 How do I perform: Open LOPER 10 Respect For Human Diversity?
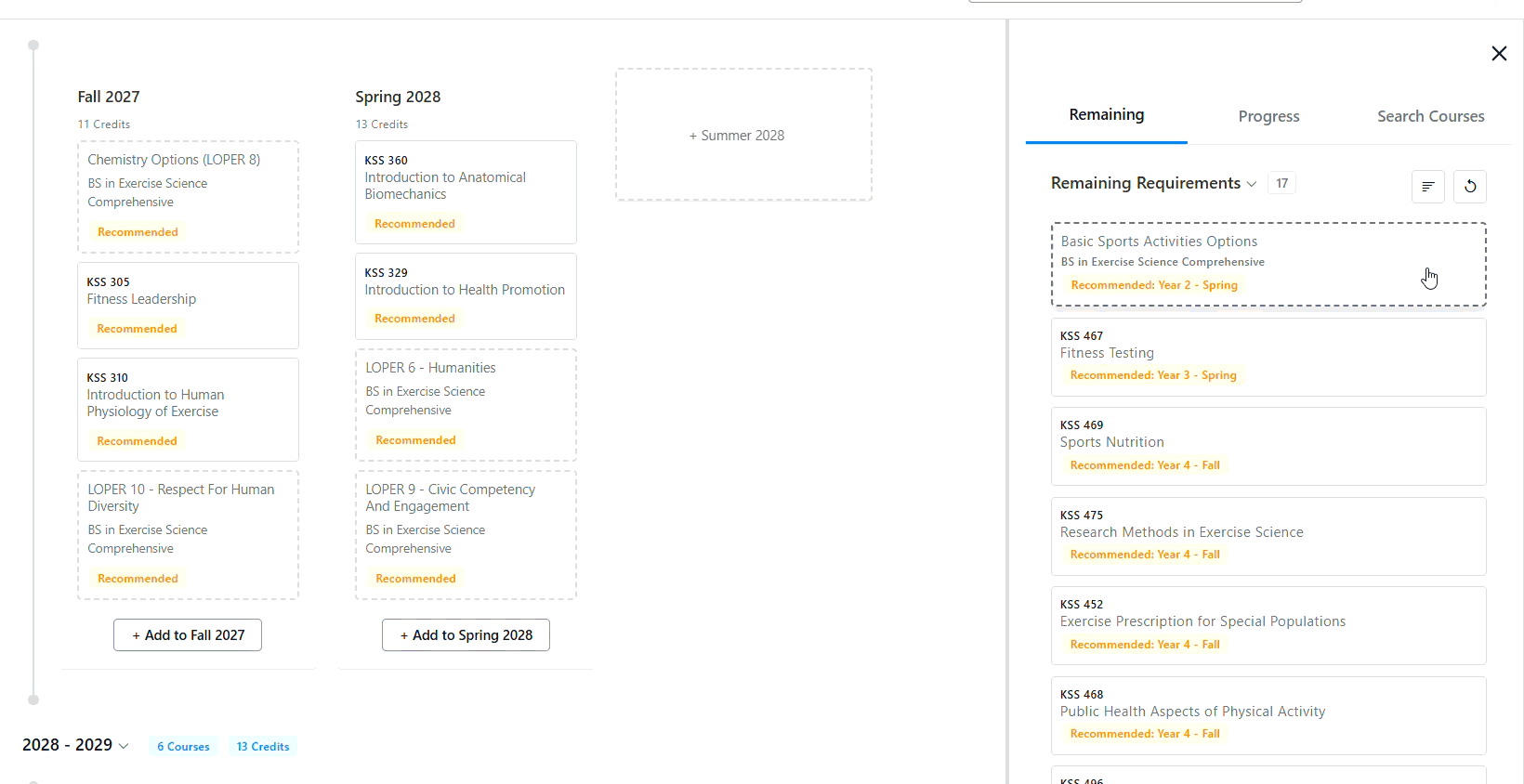click(188, 535)
